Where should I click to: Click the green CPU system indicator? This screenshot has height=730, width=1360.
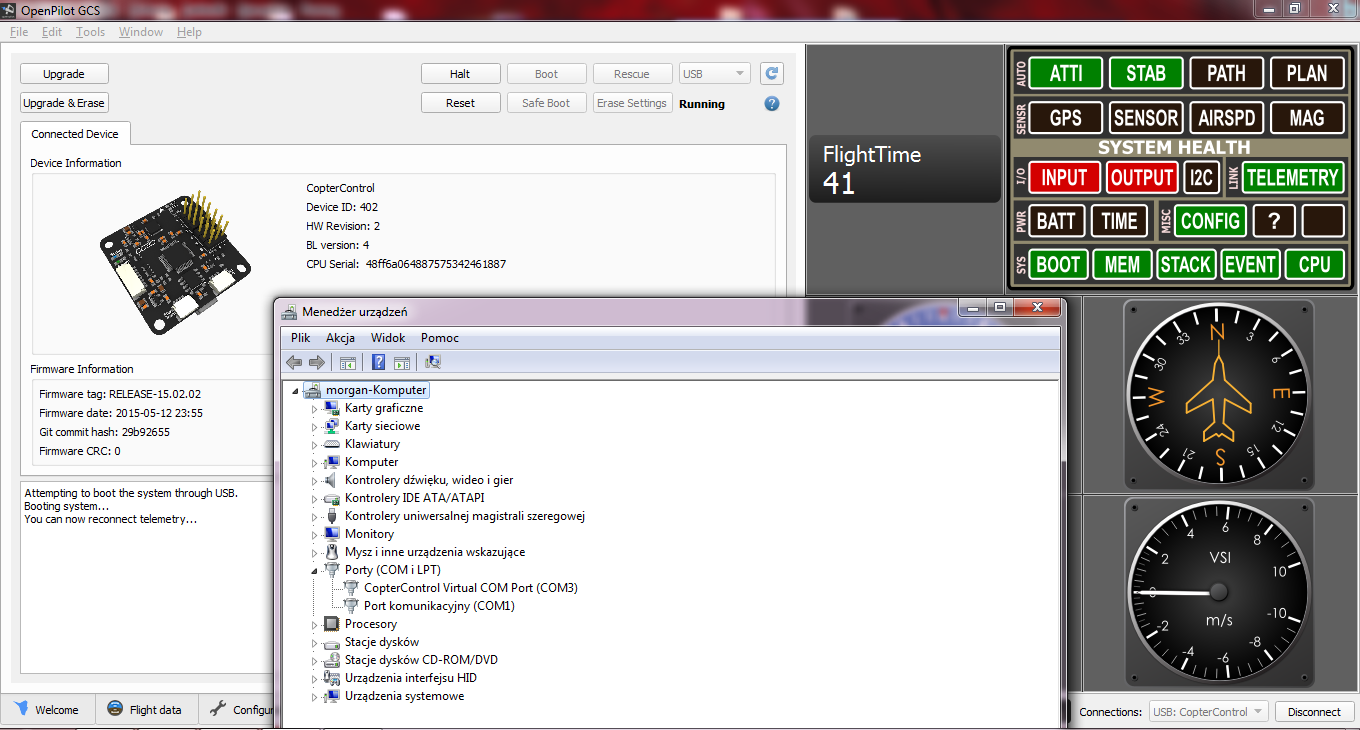[x=1314, y=264]
